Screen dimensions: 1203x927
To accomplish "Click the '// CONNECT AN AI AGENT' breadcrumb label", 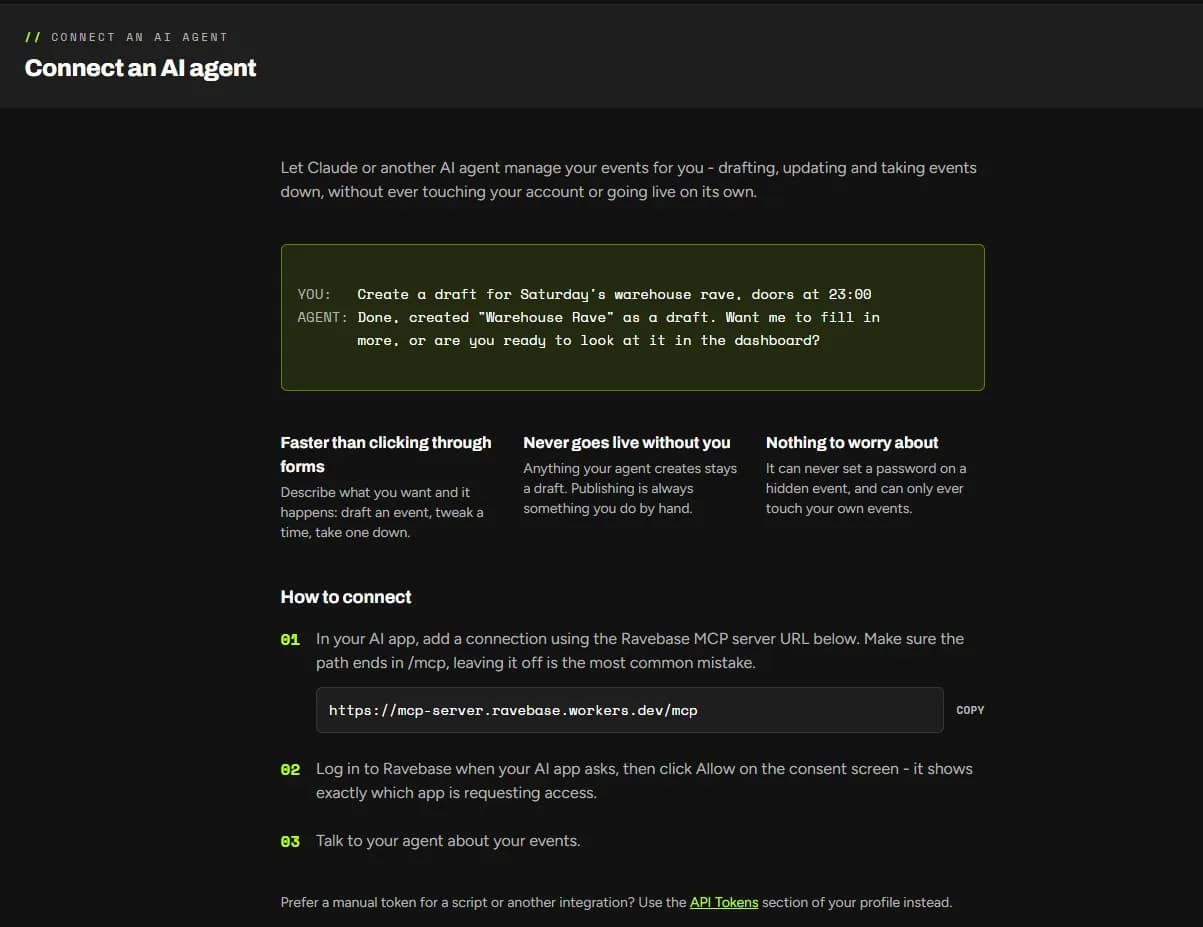I will pos(126,37).
